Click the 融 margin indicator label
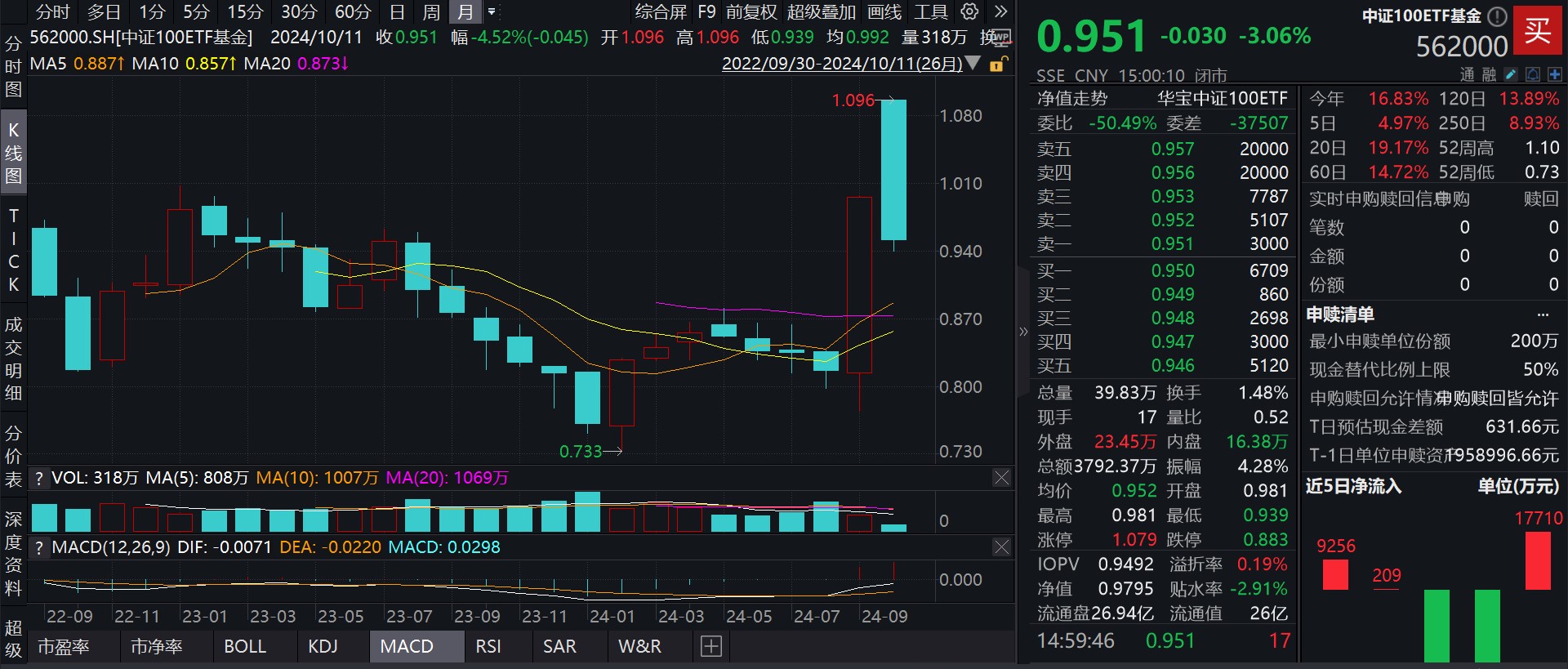Screen dimensions: 1568x669 (1489, 75)
